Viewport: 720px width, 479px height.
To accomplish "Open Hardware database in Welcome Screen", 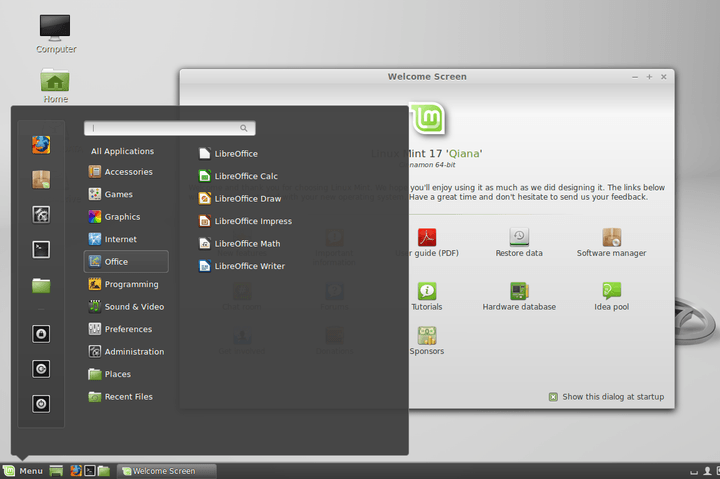I will pos(519,297).
